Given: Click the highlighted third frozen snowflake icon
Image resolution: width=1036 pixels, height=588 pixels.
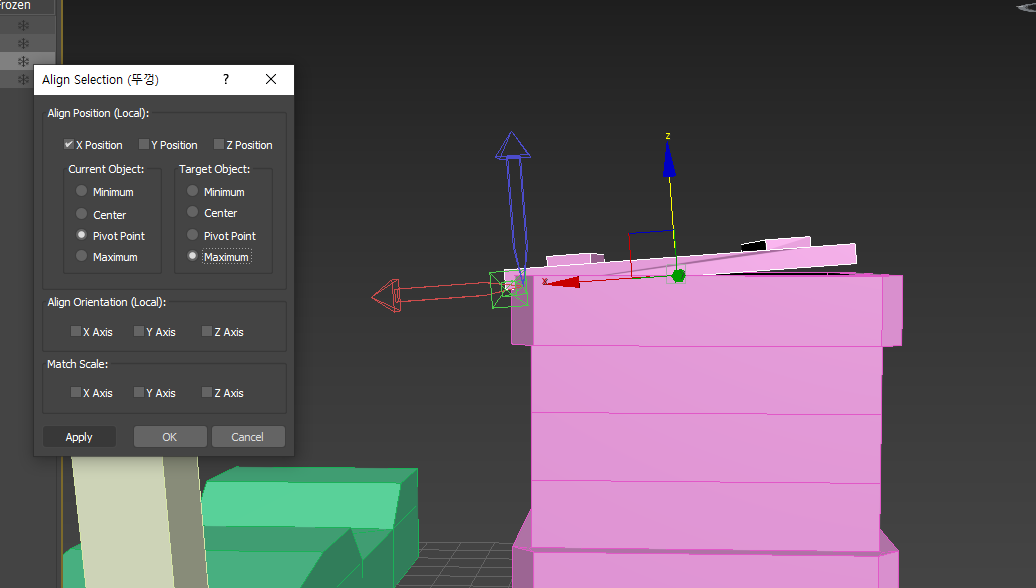Looking at the screenshot, I should point(23,61).
